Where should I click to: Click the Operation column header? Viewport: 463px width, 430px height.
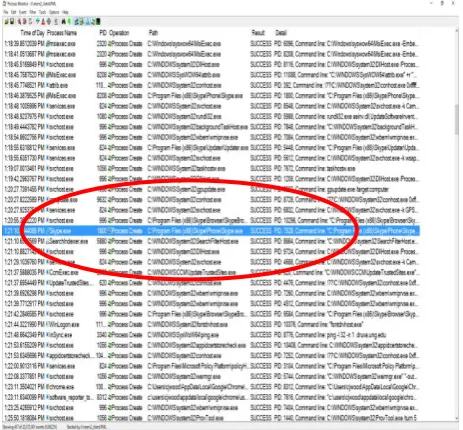(119, 33)
